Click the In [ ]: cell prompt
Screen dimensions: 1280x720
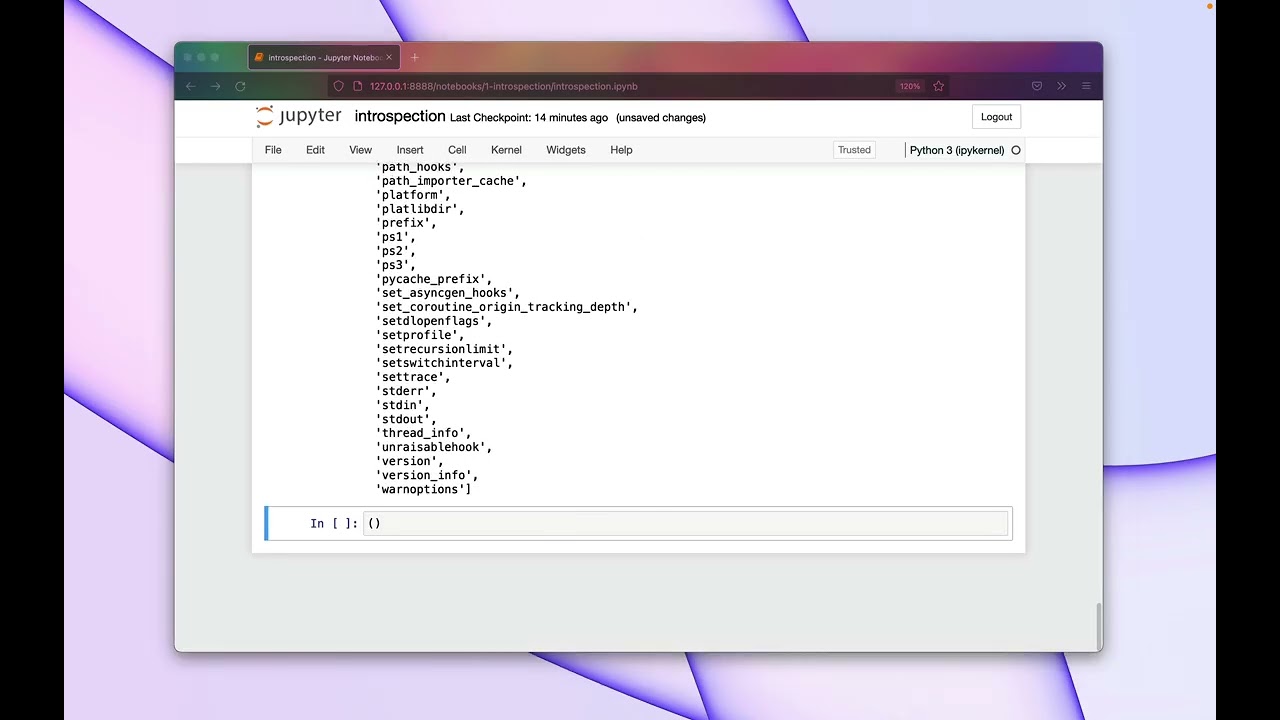[334, 523]
